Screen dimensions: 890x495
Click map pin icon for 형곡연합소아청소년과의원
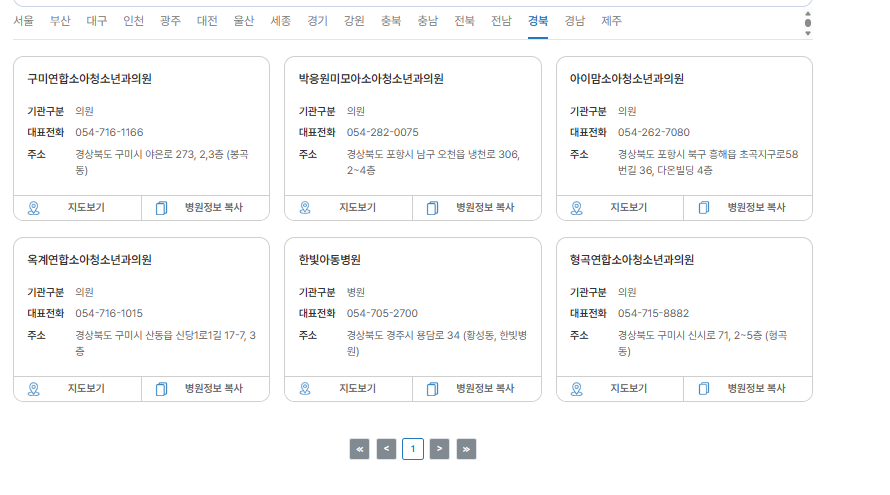click(x=576, y=389)
